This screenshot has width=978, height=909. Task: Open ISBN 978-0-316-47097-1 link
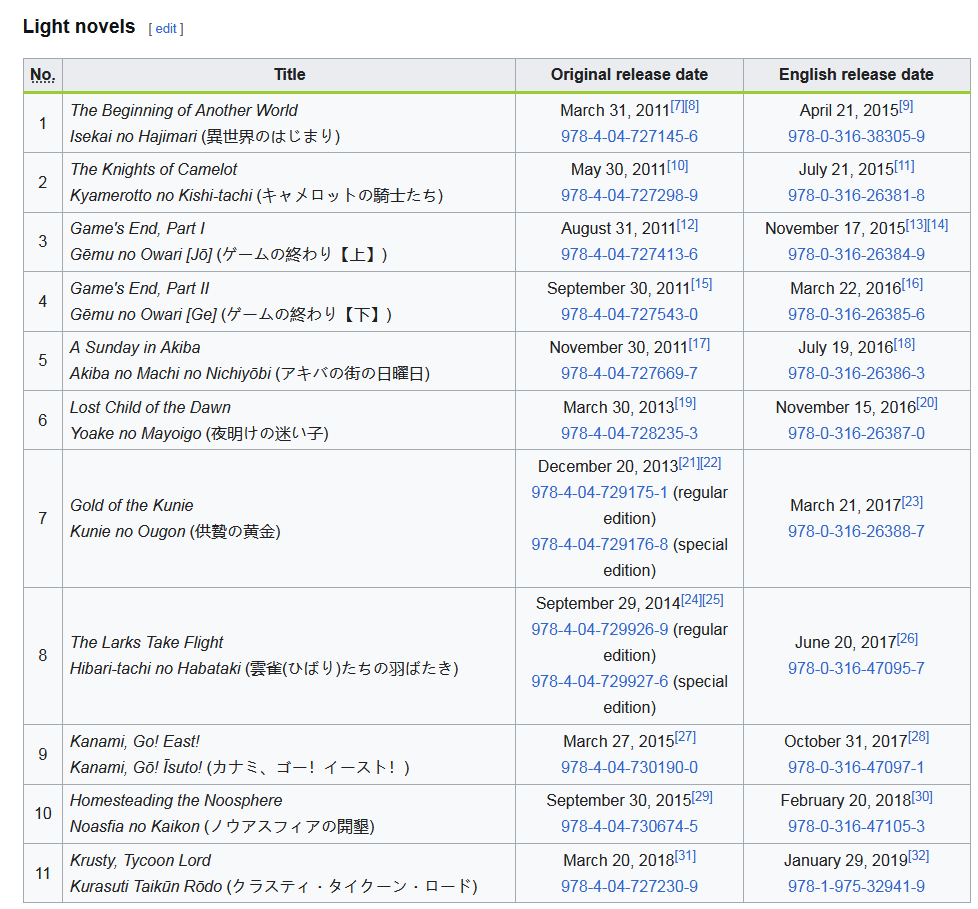pos(856,767)
